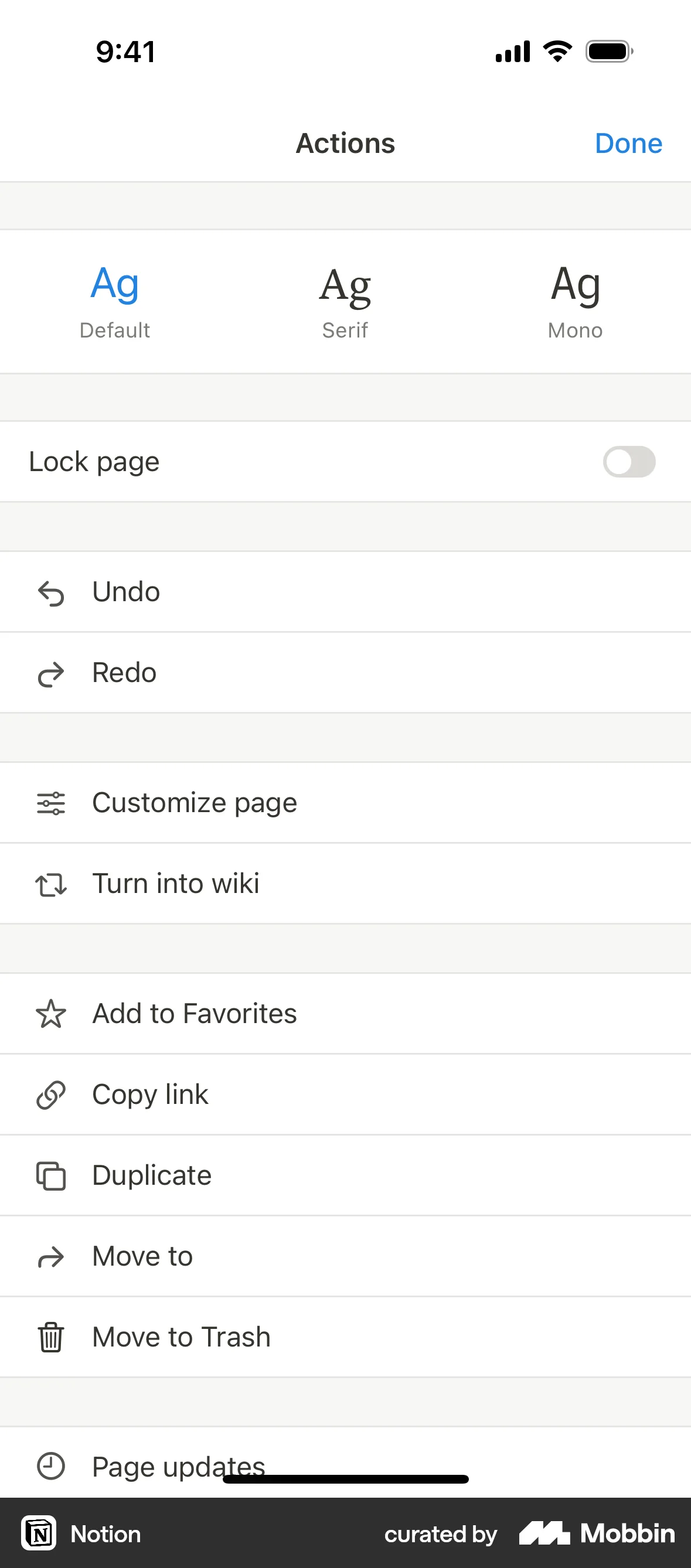The width and height of the screenshot is (691, 1568).
Task: Tap the Copy link text
Action: point(150,1095)
